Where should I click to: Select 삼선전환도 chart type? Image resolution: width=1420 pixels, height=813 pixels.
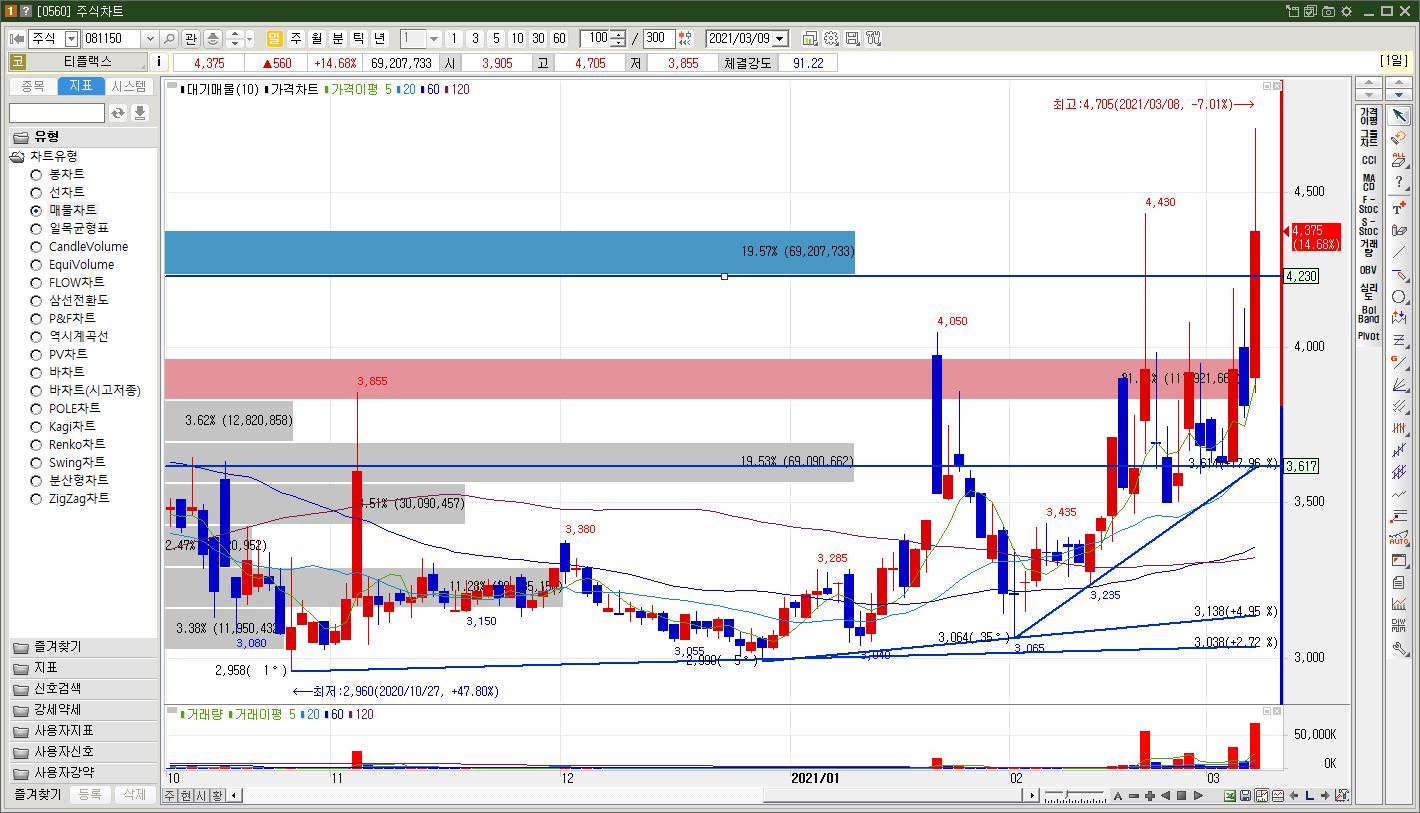coord(78,300)
